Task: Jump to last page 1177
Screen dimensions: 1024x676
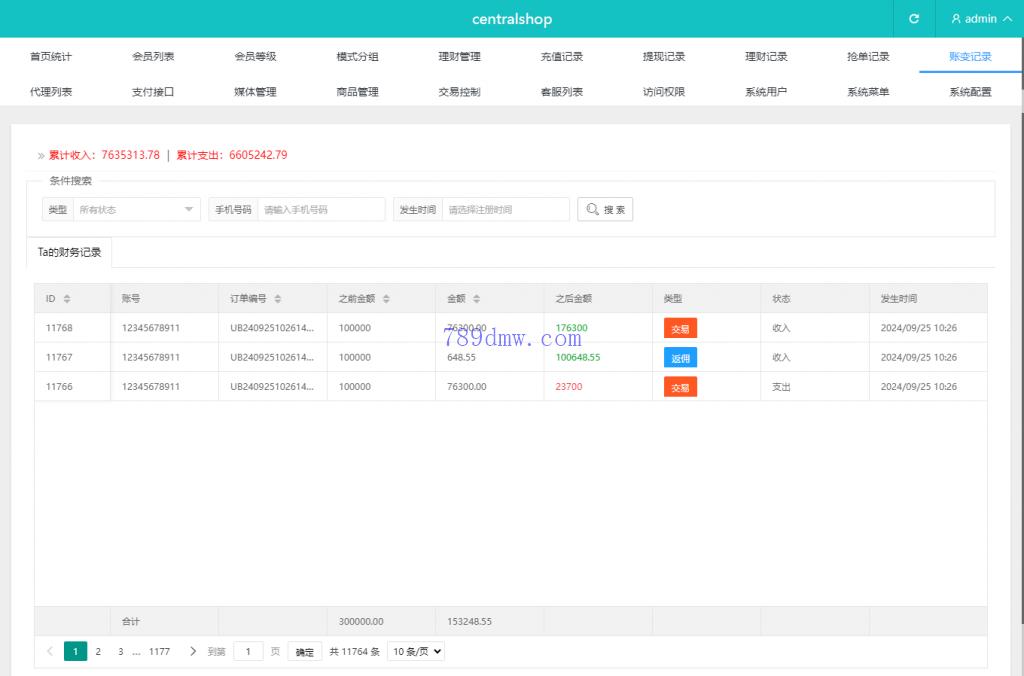Action: click(159, 651)
